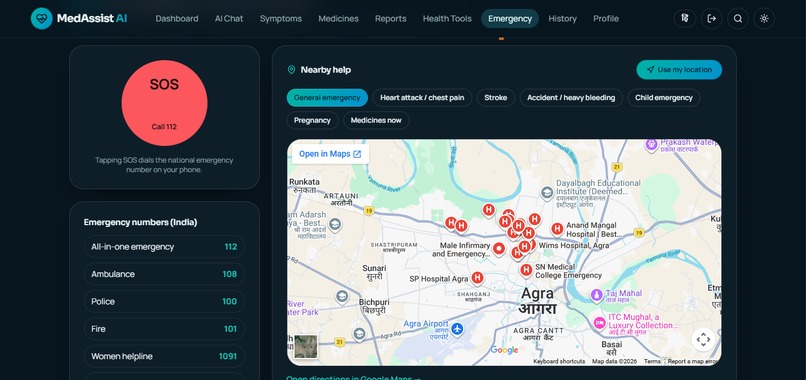Click the MedAssist AI brand name
Image resolution: width=806 pixels, height=380 pixels.
(92, 19)
